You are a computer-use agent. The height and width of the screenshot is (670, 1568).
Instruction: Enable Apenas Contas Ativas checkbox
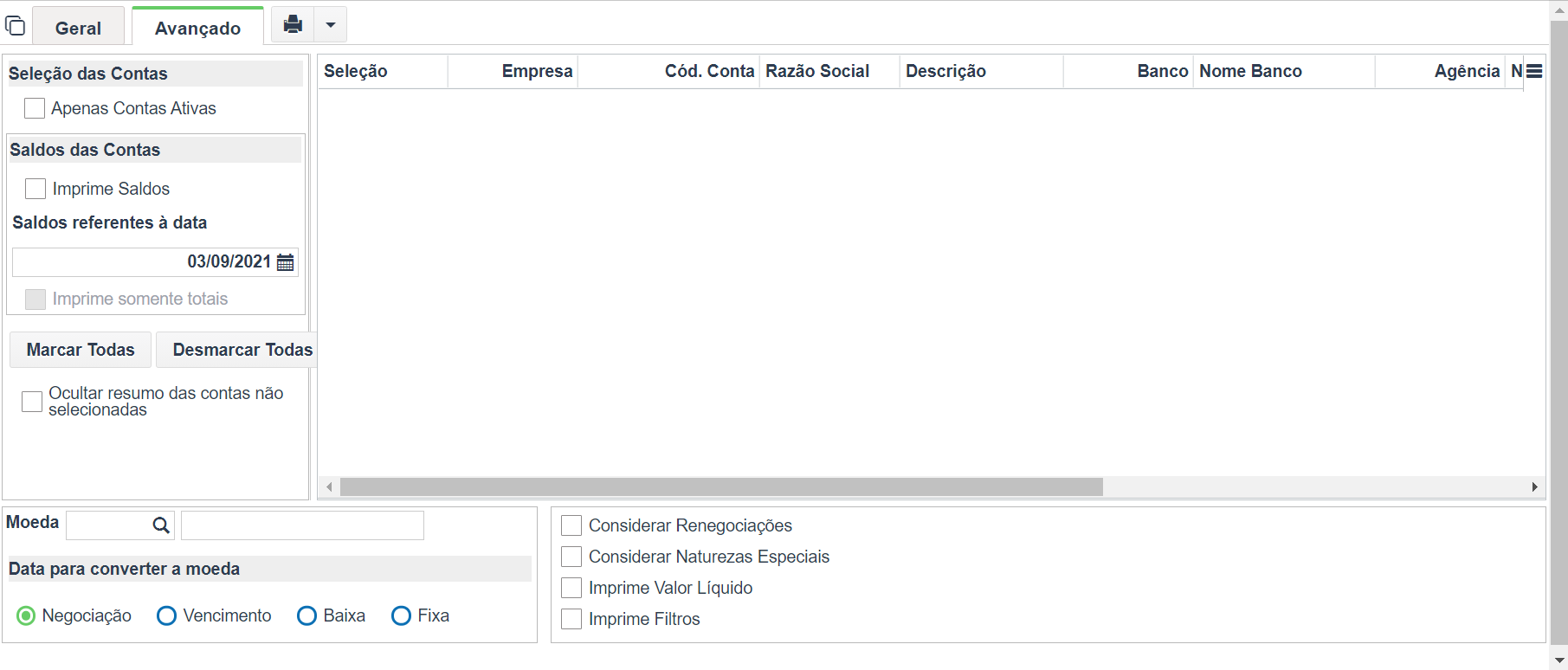pos(35,108)
